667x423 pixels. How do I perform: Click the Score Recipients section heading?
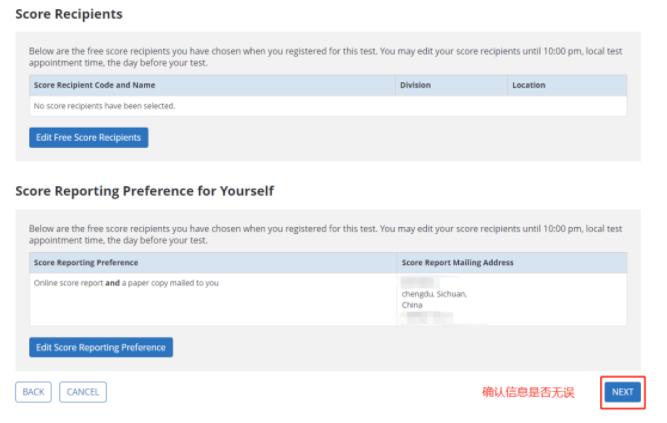(x=68, y=15)
